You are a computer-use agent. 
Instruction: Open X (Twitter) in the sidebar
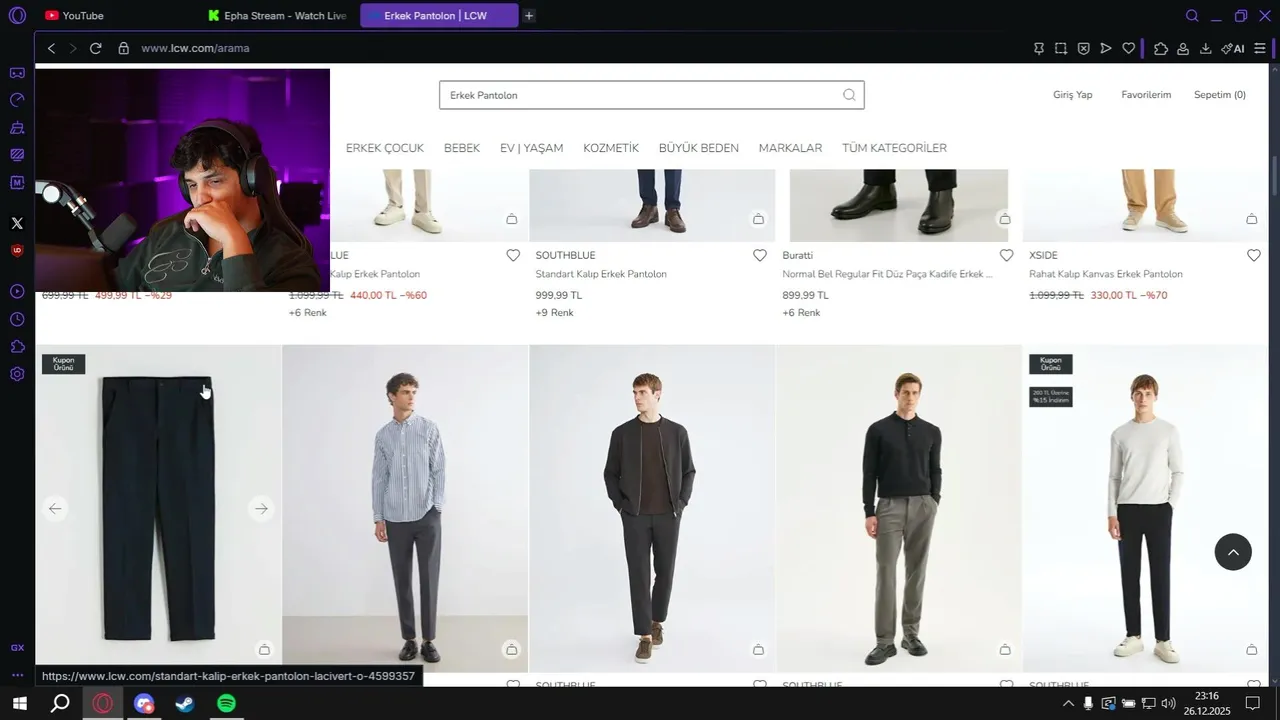coord(17,223)
